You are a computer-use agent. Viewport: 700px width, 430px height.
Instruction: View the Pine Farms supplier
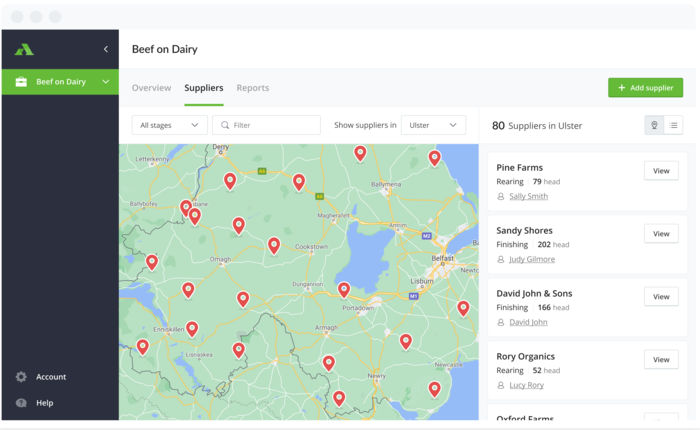(661, 170)
